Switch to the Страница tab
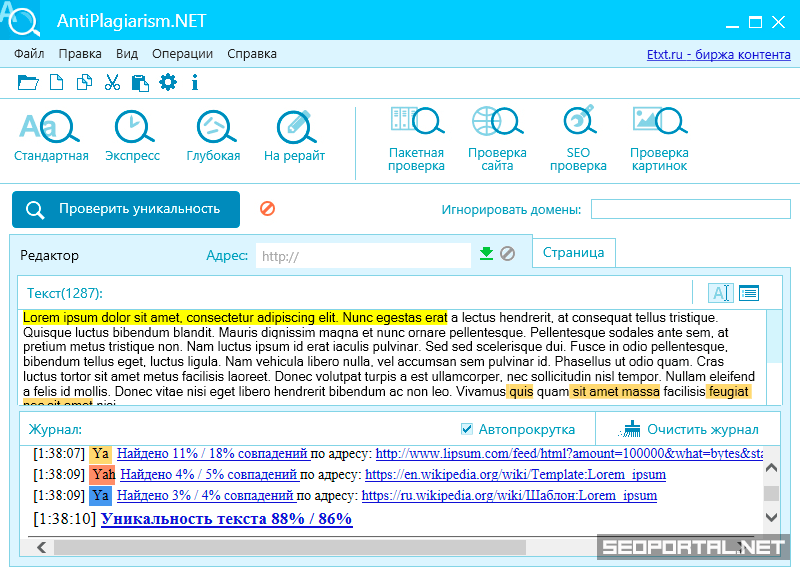The image size is (800, 570). (573, 253)
